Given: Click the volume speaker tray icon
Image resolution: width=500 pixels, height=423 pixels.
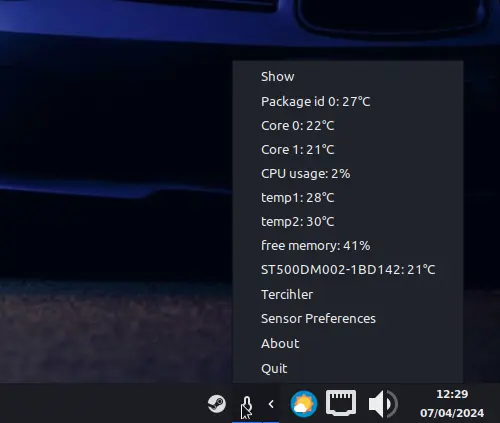Looking at the screenshot, I should point(383,404).
